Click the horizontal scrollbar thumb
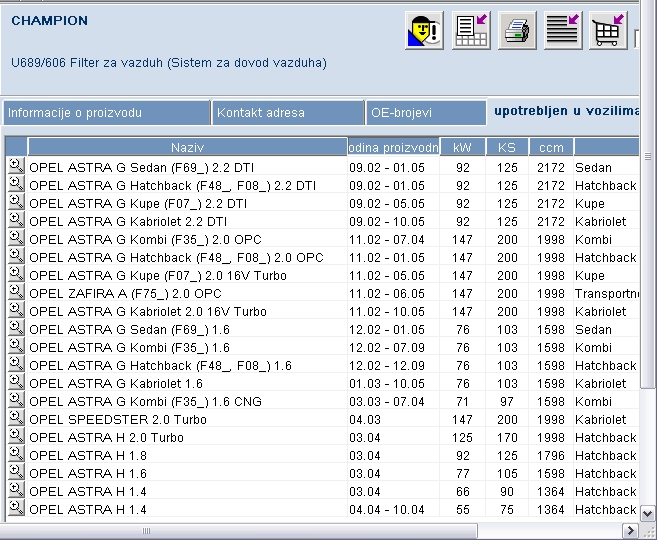Viewport: 657px width, 540px height. (x=239, y=531)
